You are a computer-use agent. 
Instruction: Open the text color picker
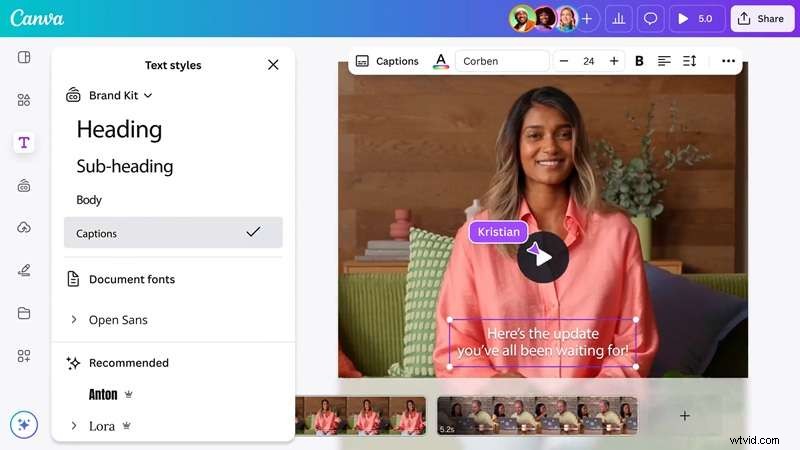[x=441, y=61]
